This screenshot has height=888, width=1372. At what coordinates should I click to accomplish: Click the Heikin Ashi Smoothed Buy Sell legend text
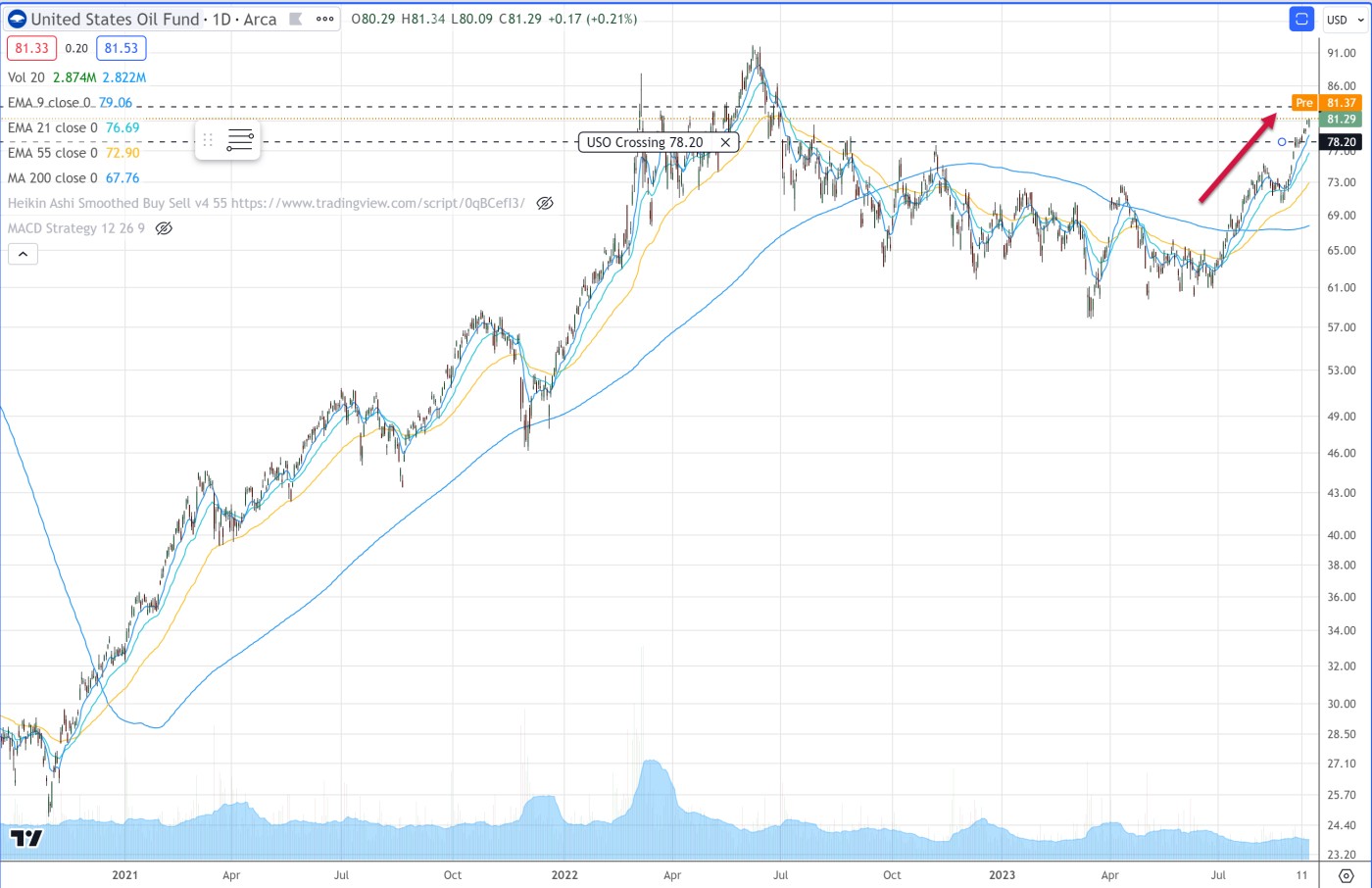(266, 203)
